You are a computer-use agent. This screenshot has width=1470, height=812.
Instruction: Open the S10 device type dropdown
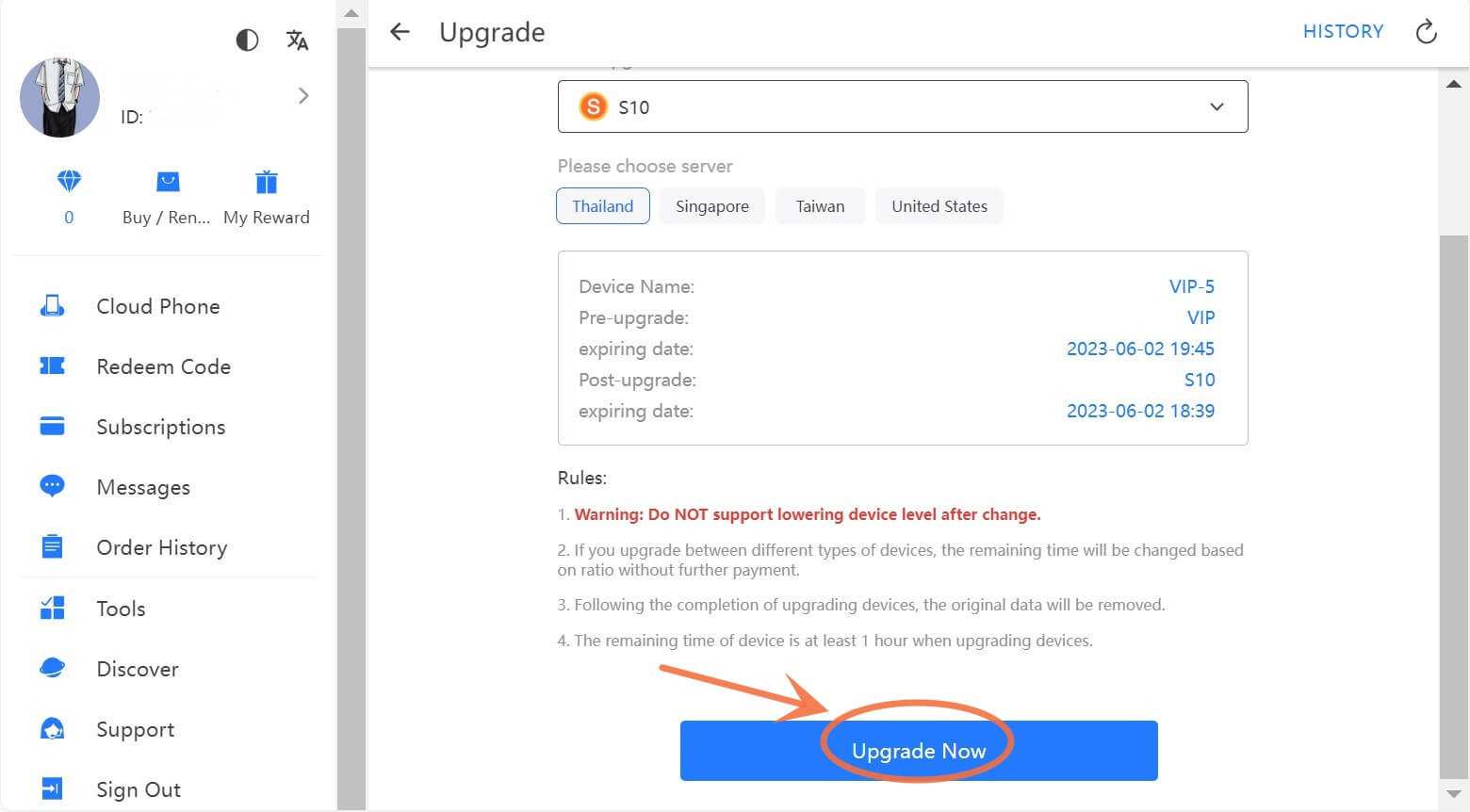click(903, 106)
